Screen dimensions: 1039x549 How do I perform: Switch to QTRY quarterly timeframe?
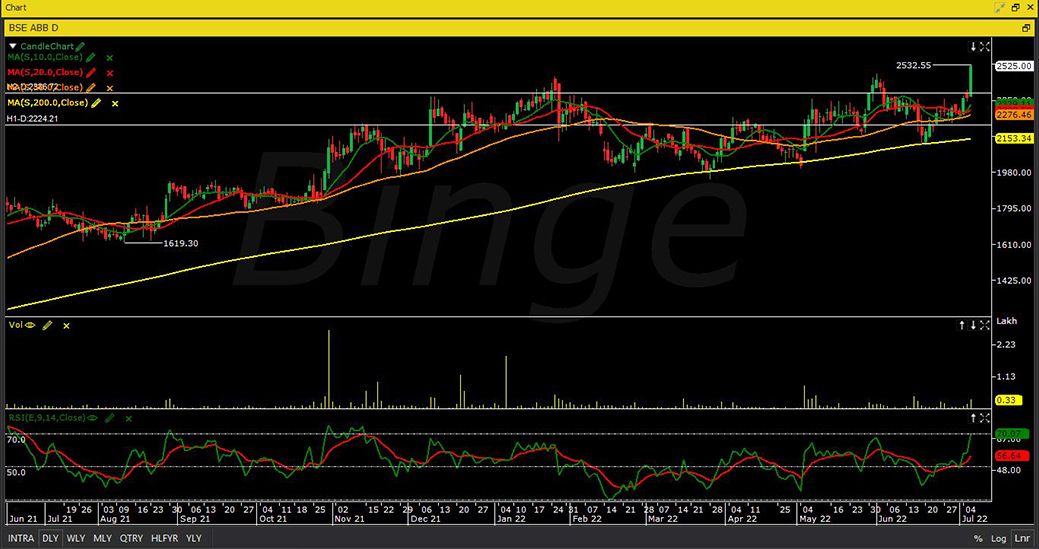click(131, 538)
